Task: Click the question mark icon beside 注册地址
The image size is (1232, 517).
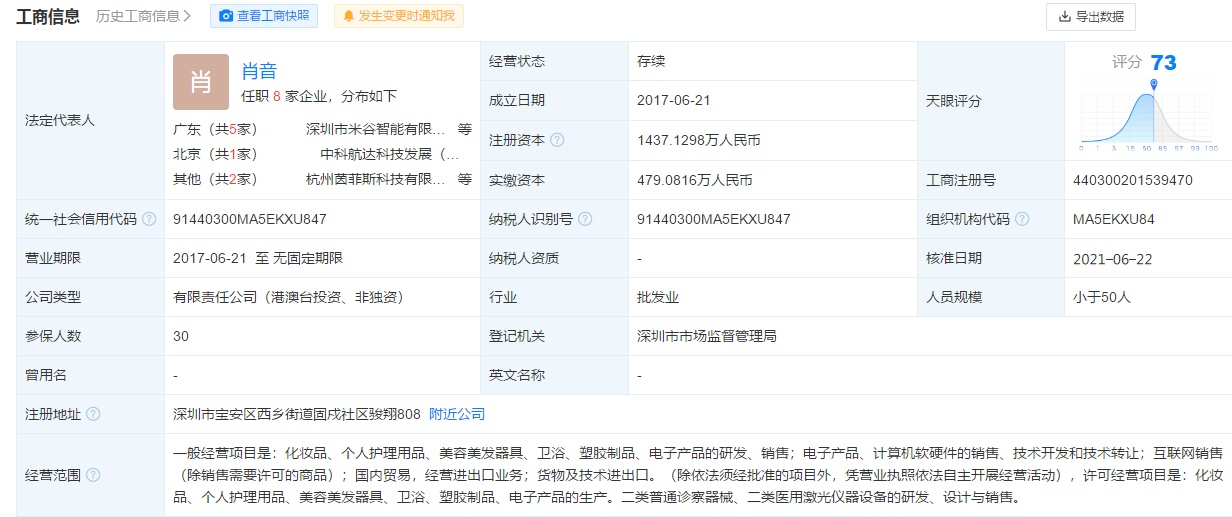Action: point(93,414)
